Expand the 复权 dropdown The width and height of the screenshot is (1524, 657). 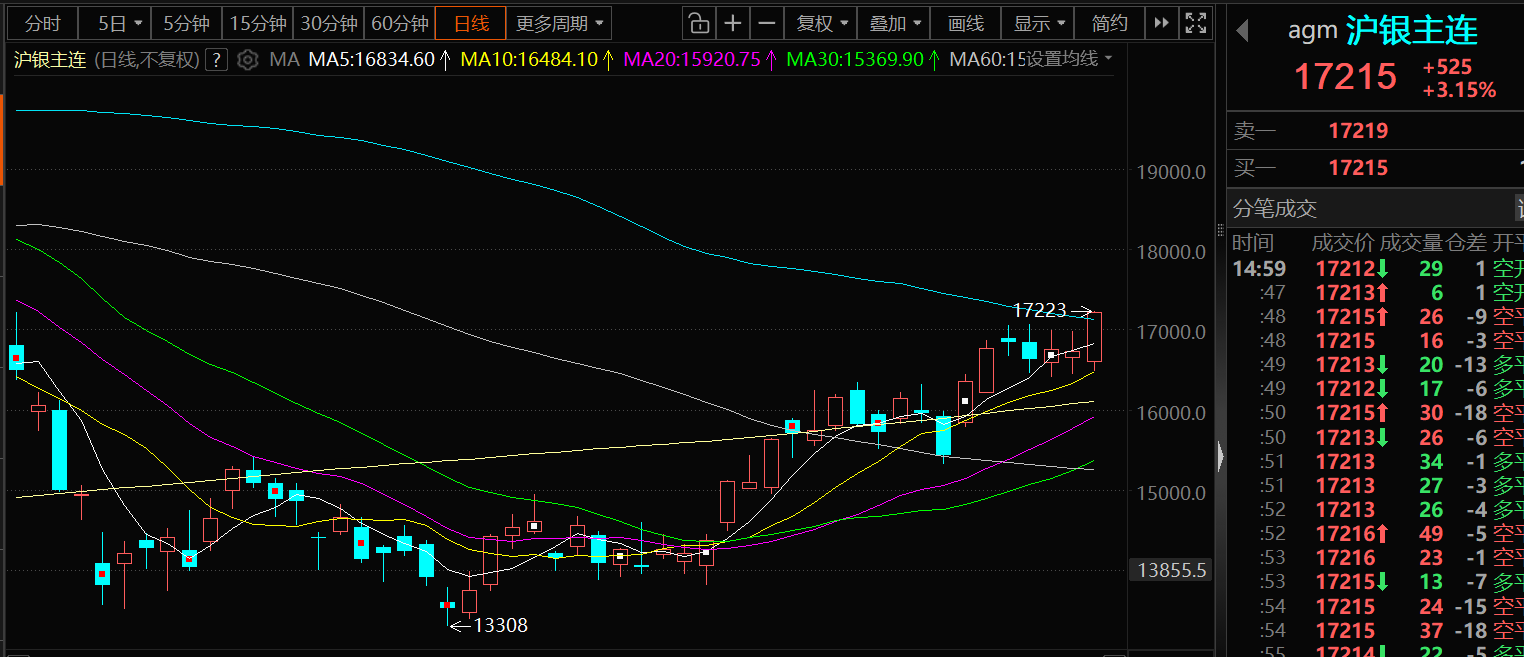point(824,23)
